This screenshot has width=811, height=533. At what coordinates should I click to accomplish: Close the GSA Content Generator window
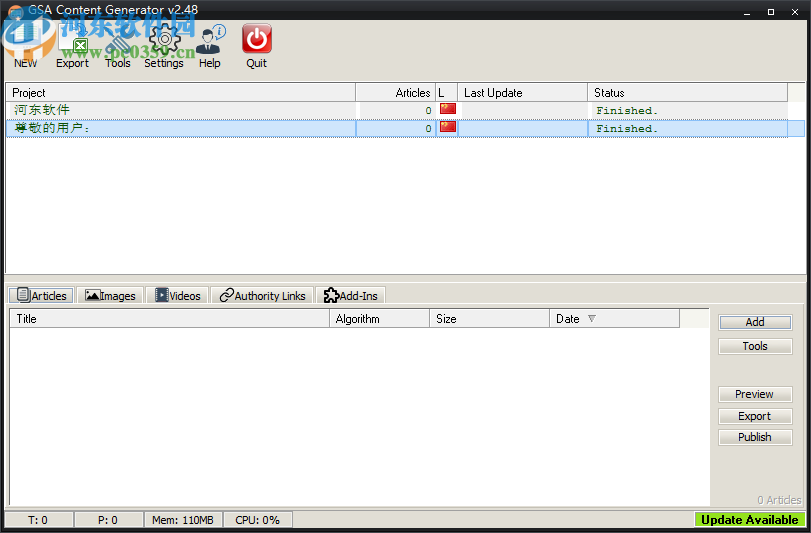pyautogui.click(x=795, y=12)
